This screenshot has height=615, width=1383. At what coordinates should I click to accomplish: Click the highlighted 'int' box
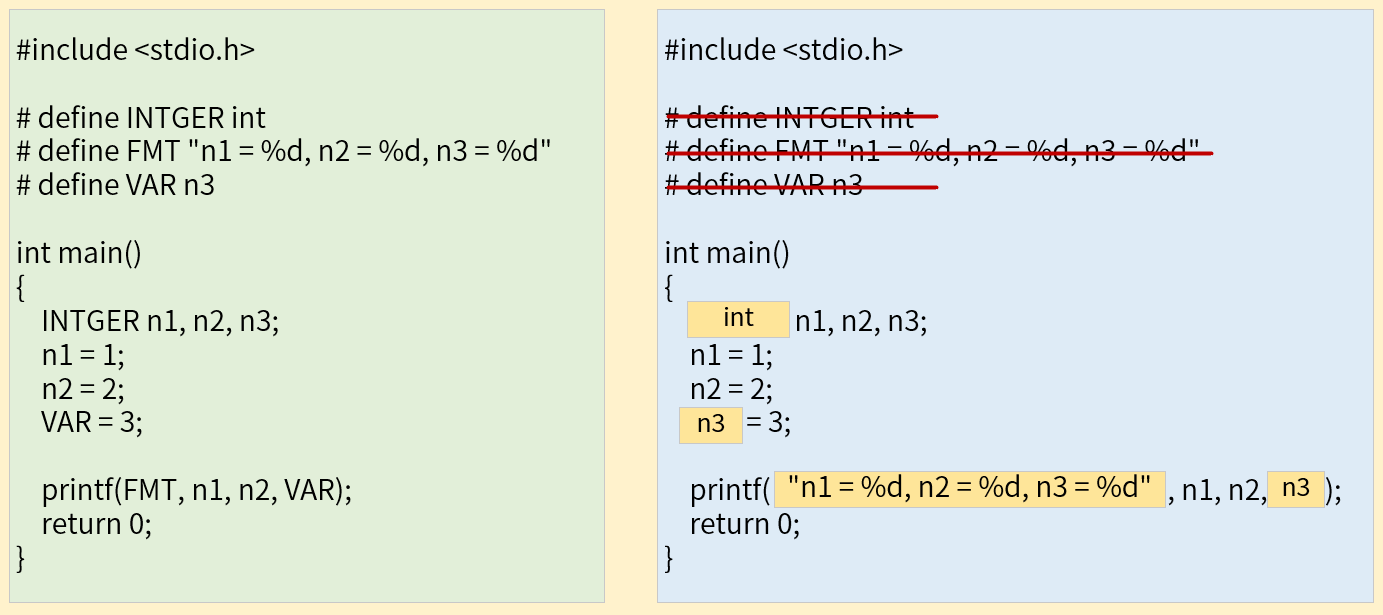click(x=738, y=319)
